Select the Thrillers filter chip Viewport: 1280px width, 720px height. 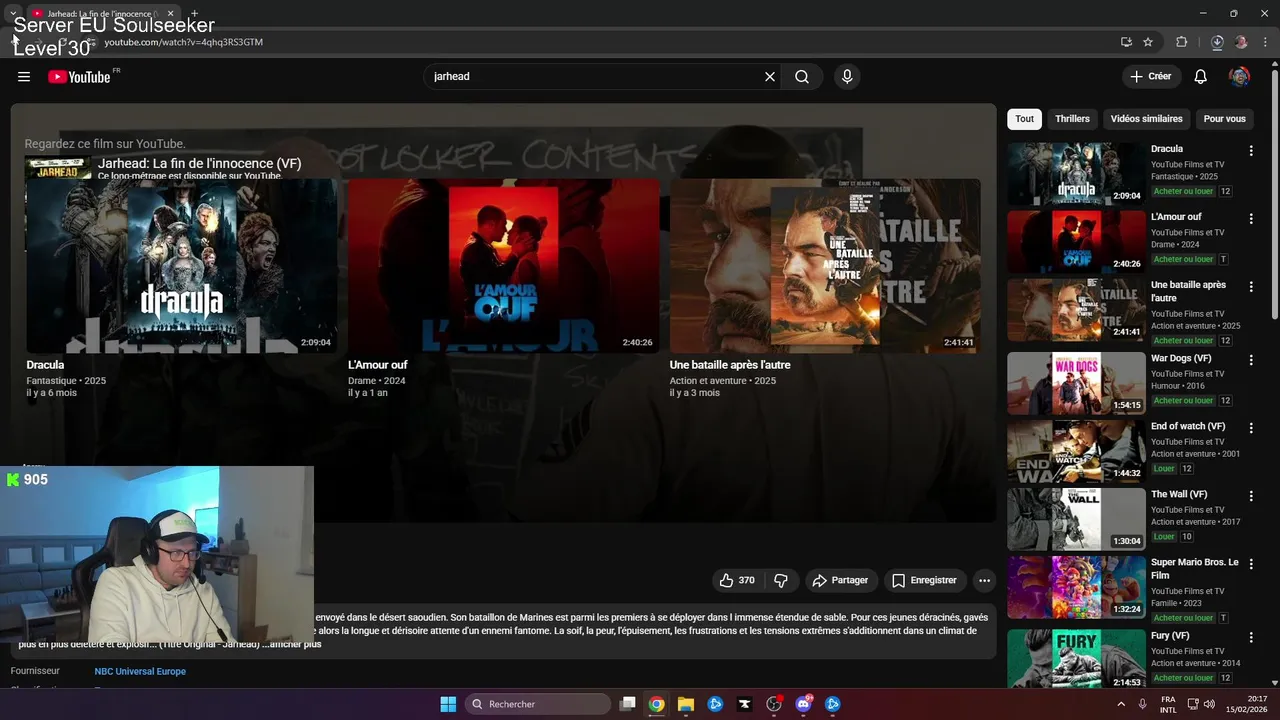[x=1072, y=119]
